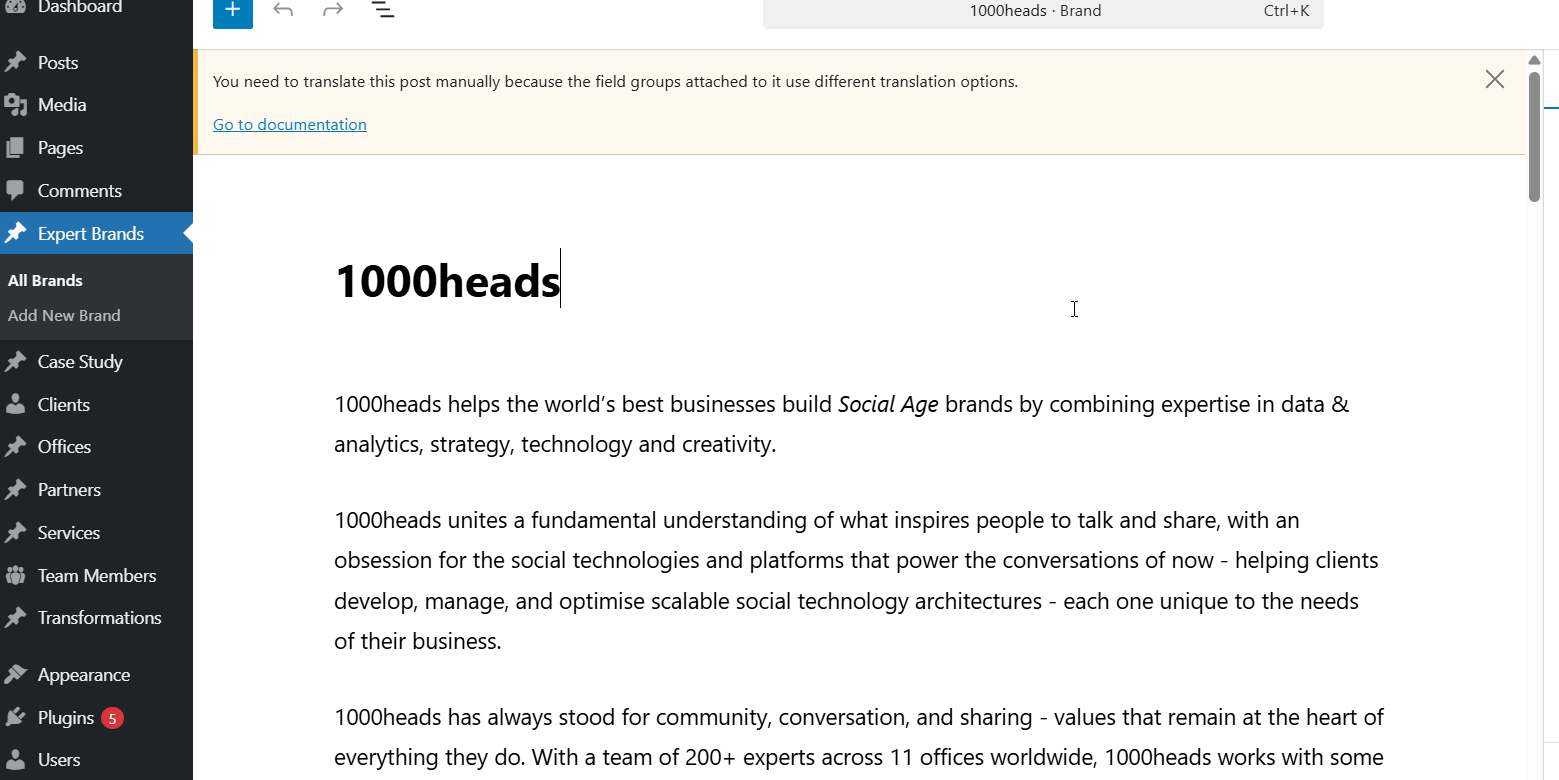Click the block inserter plus button
The image size is (1559, 780).
tap(233, 11)
